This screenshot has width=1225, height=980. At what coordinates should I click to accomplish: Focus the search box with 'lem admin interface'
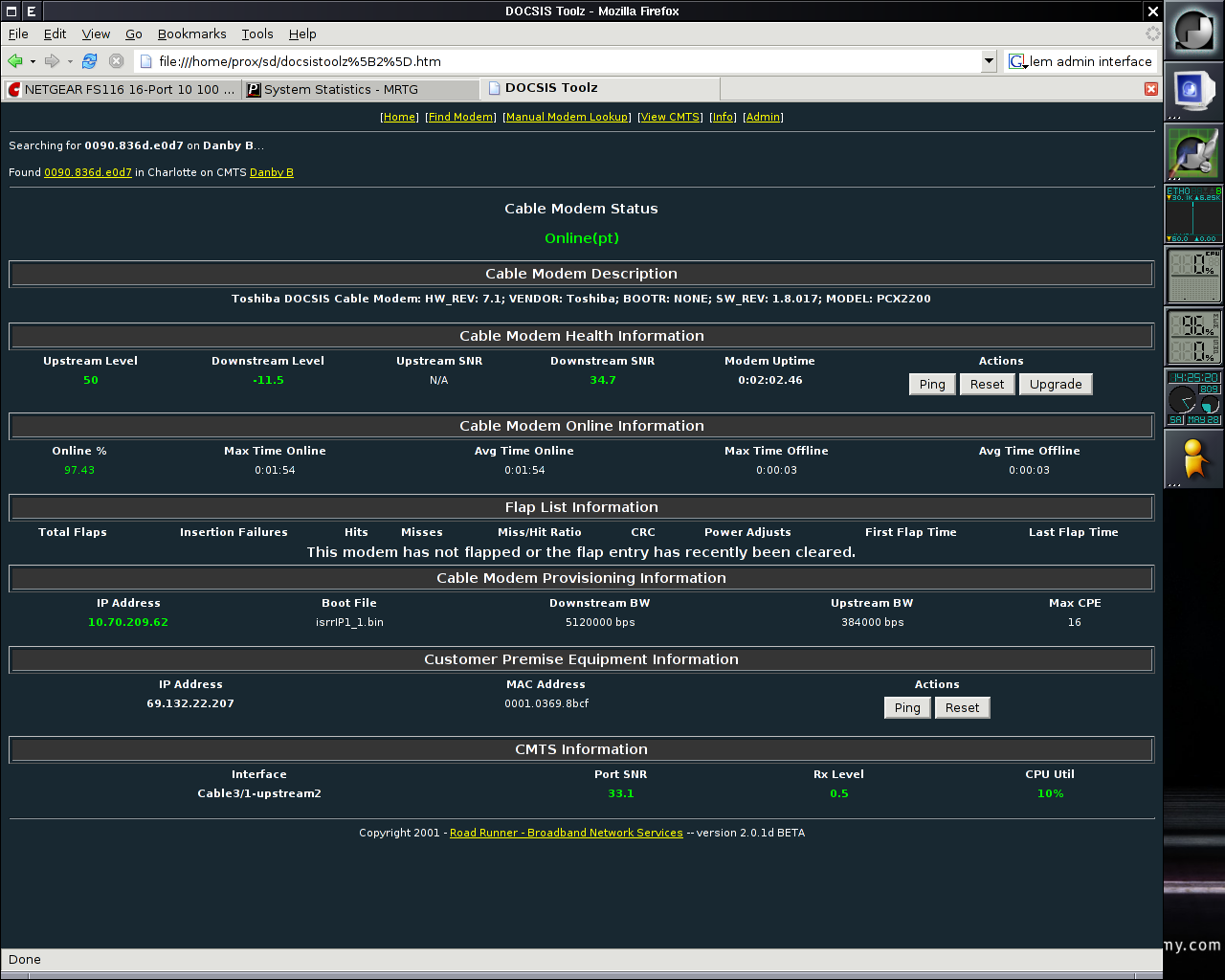click(1090, 61)
